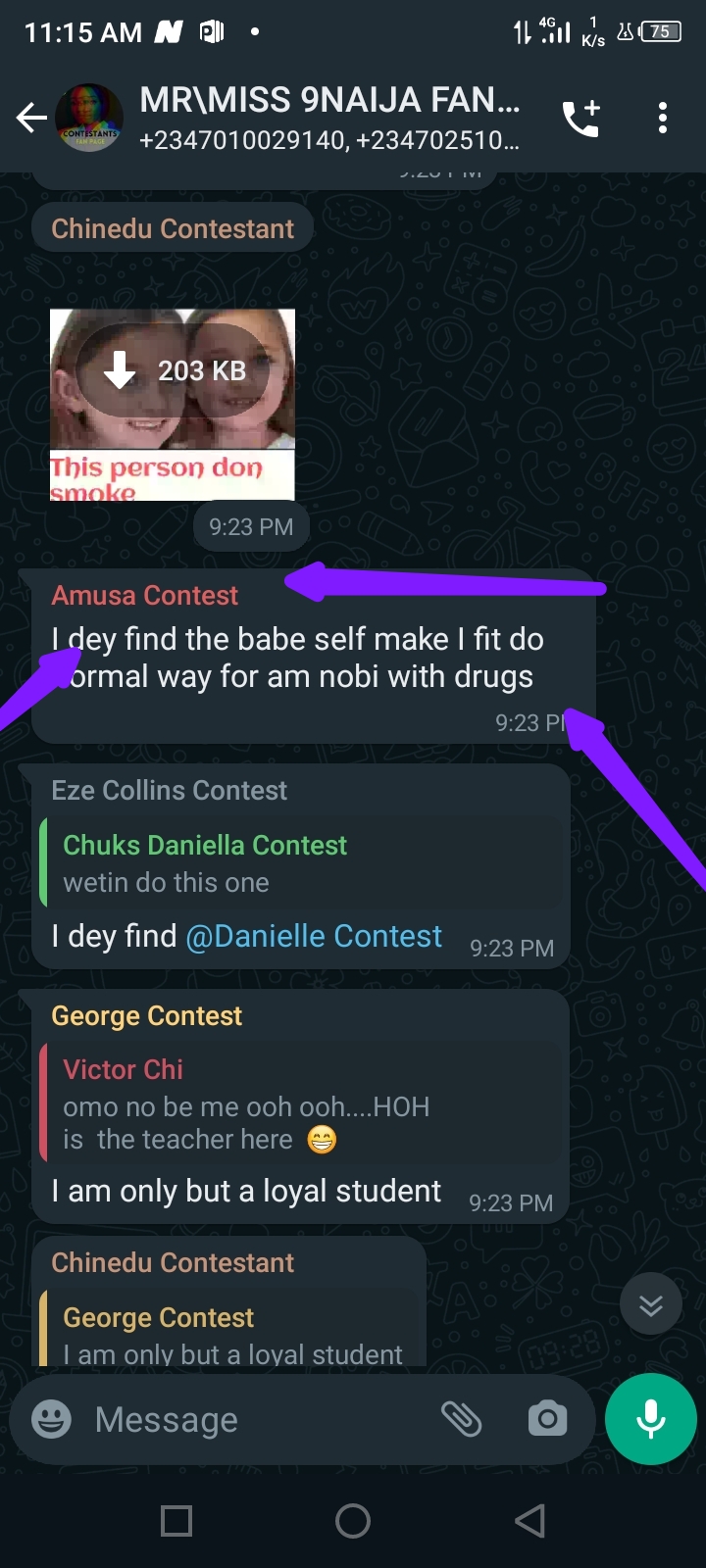
Task: Start a group call with phone-plus icon
Action: point(580,119)
